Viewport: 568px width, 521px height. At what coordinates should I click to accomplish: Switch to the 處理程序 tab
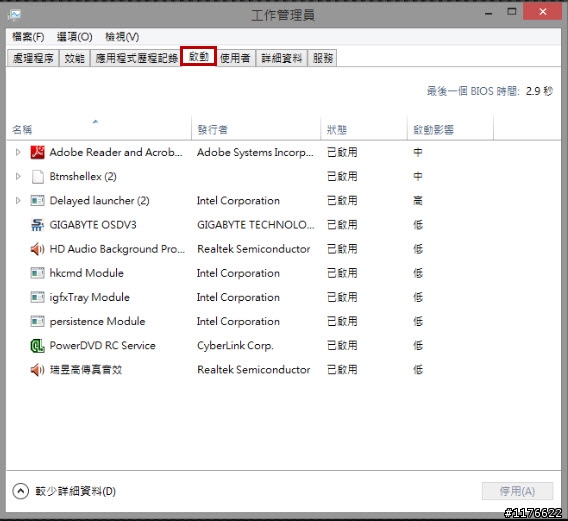point(33,58)
